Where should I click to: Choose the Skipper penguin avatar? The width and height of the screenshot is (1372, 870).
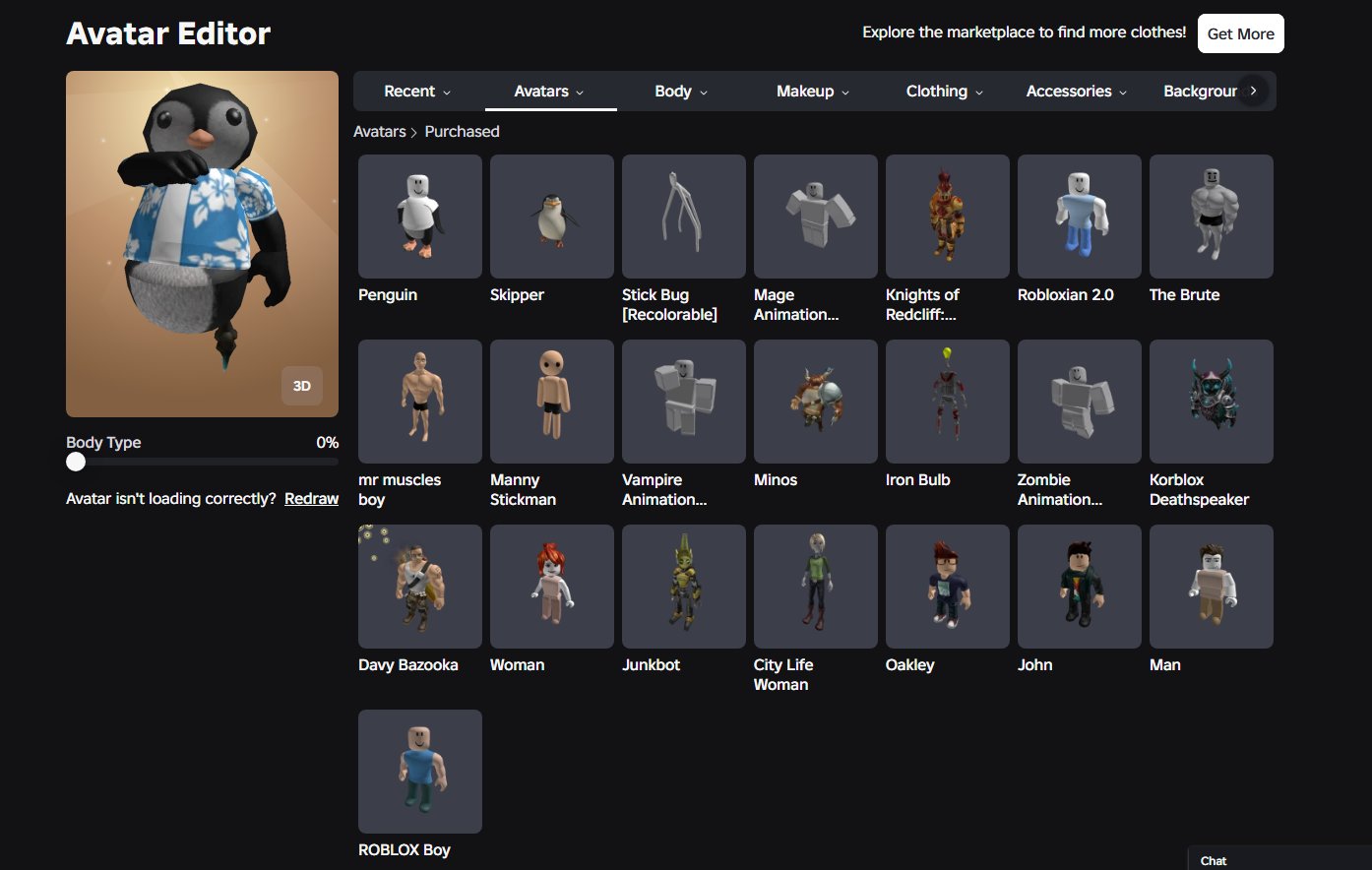(x=552, y=217)
